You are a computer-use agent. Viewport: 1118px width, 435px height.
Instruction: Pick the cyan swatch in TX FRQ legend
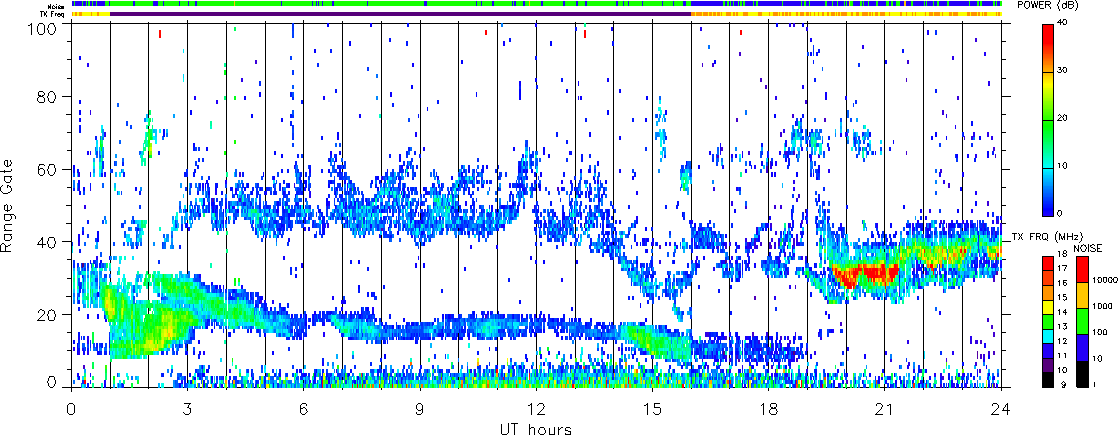[x=1048, y=337]
